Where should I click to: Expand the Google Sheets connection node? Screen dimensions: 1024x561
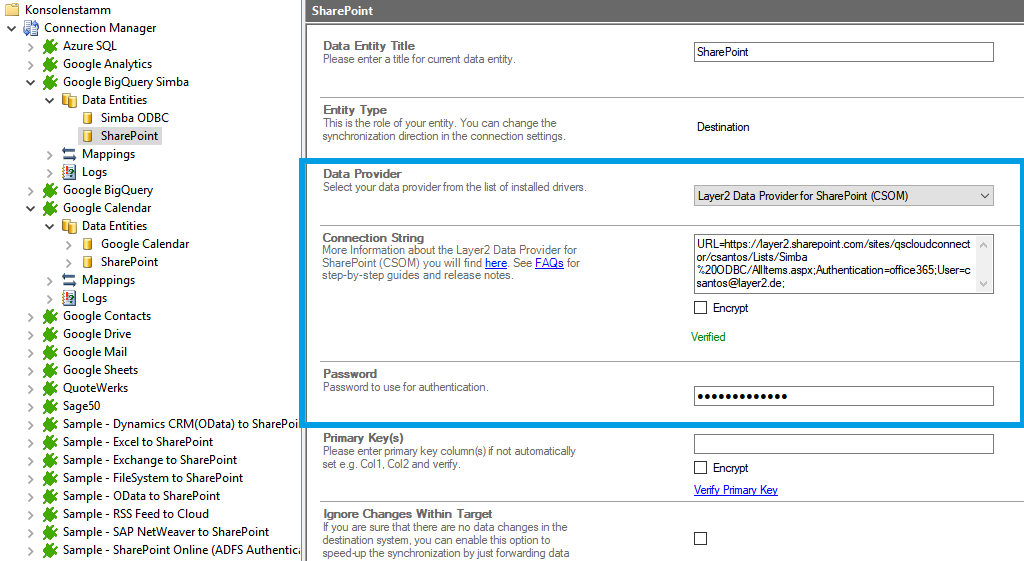[31, 370]
